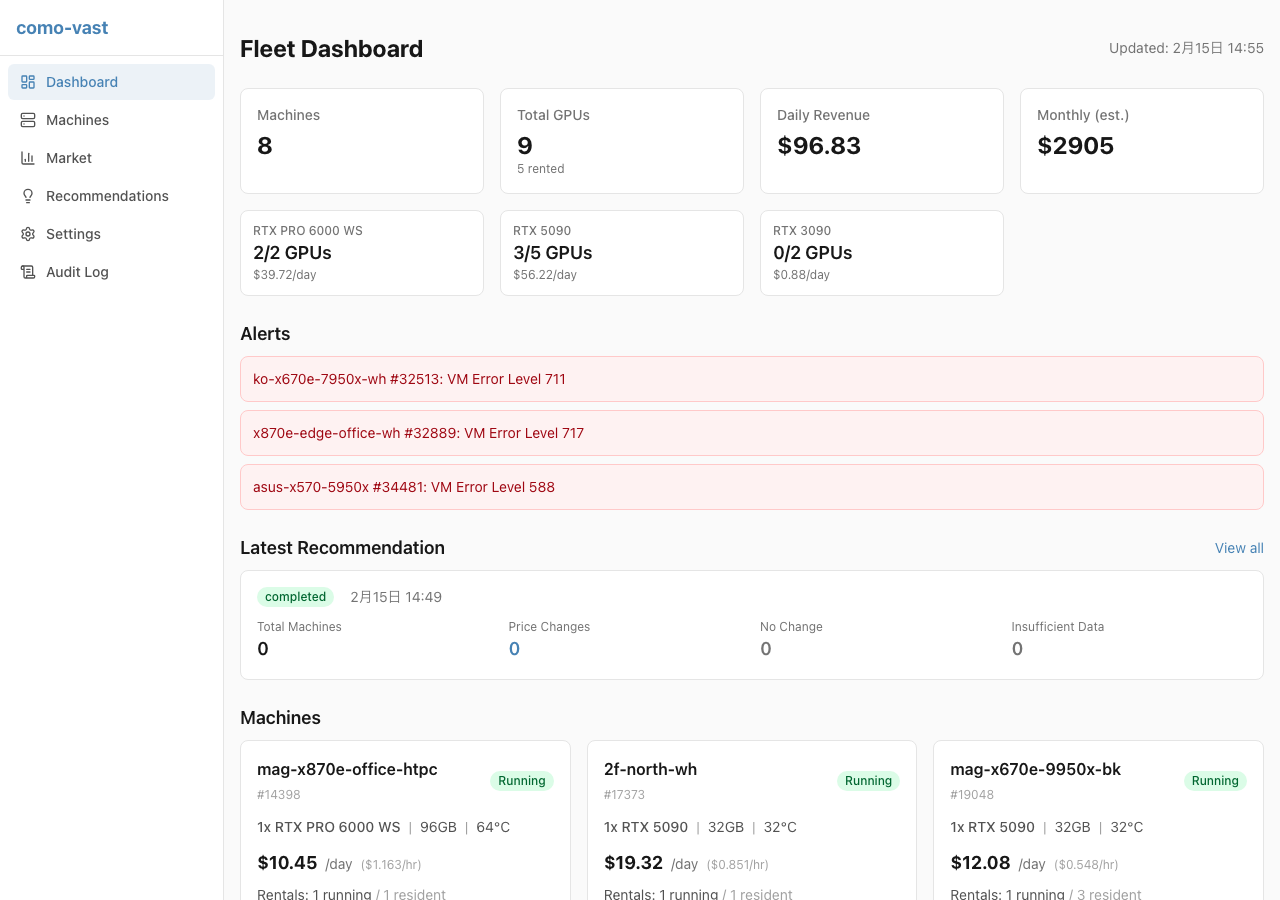Click the Machines server icon in sidebar
Image resolution: width=1280 pixels, height=900 pixels.
click(x=28, y=120)
